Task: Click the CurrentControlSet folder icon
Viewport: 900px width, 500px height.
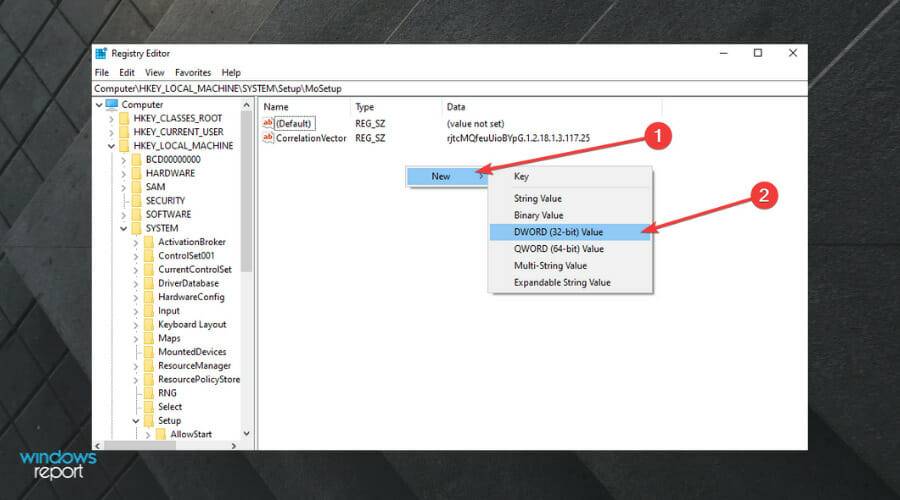Action: tap(149, 270)
